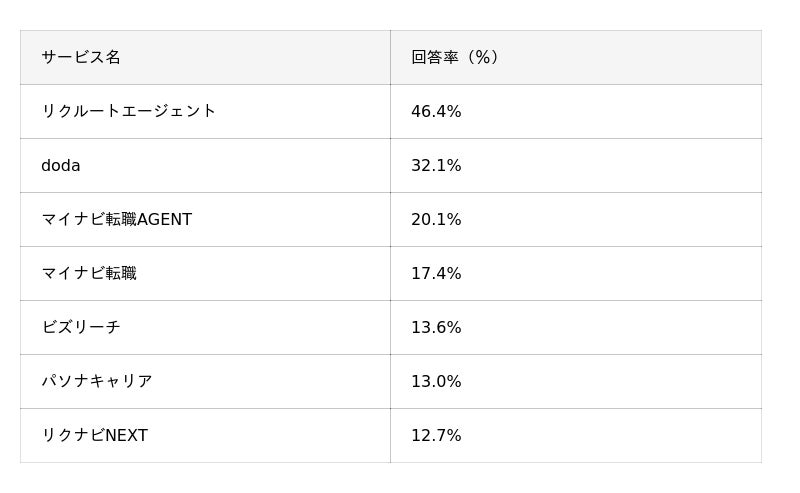The height and width of the screenshot is (493, 800).
Task: Click the 12.7% response rate value
Action: pyautogui.click(x=436, y=435)
